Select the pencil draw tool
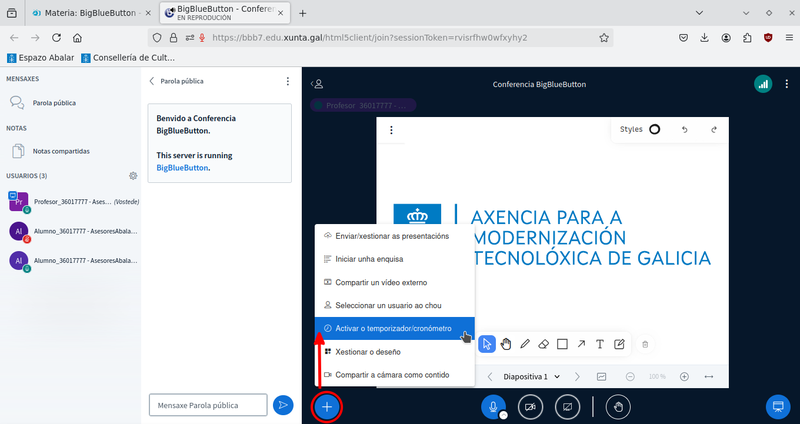The width and height of the screenshot is (800, 424). [x=525, y=344]
